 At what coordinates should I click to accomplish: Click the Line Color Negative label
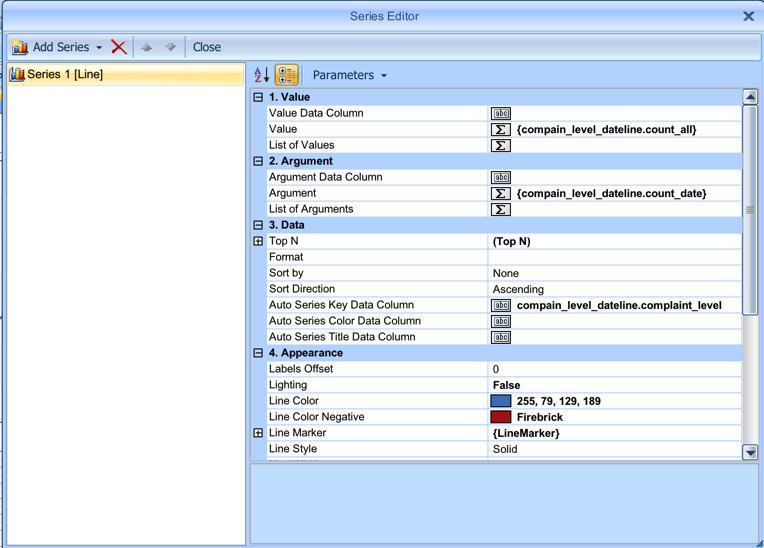point(317,417)
